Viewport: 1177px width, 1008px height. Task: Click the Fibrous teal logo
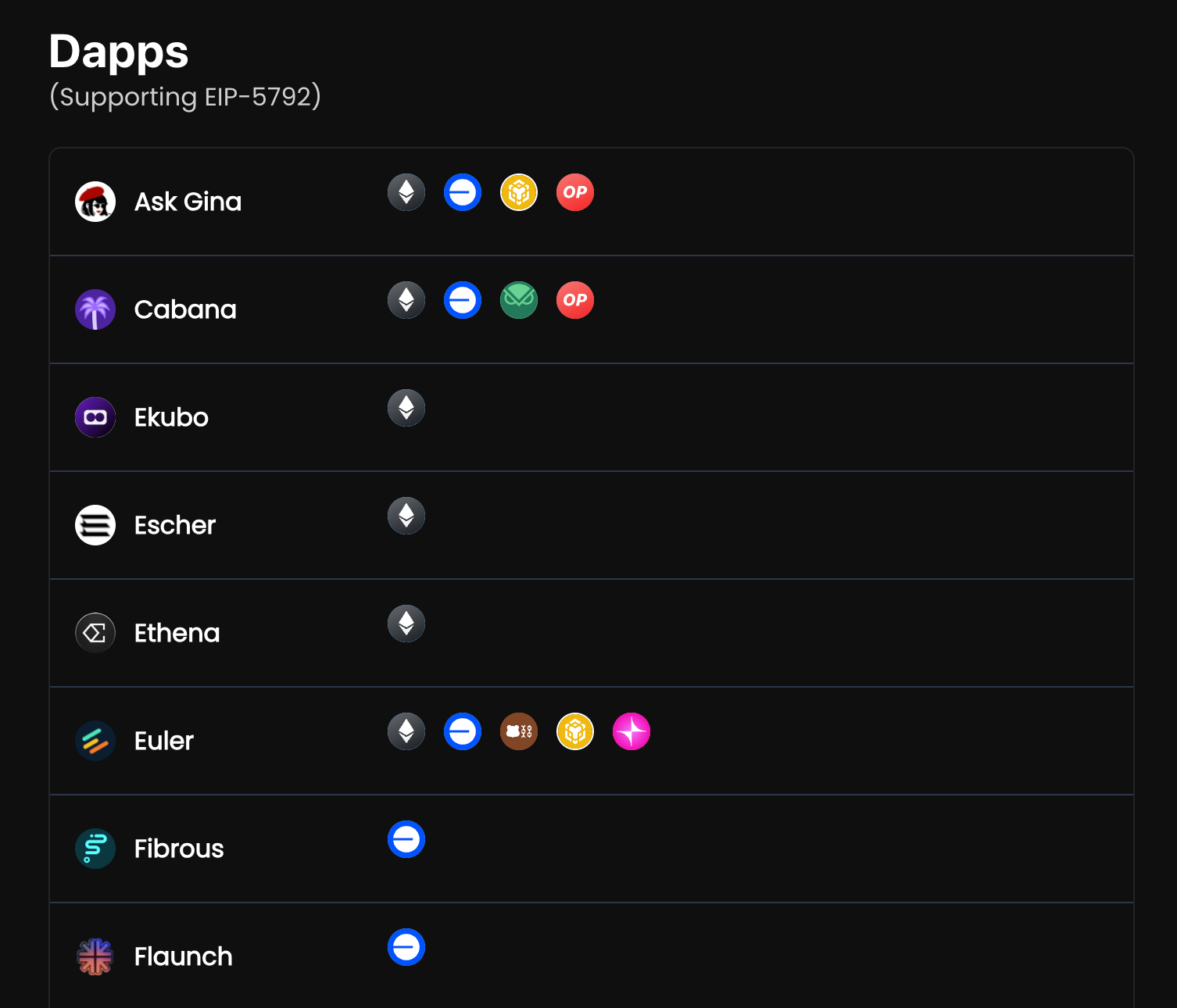95,849
